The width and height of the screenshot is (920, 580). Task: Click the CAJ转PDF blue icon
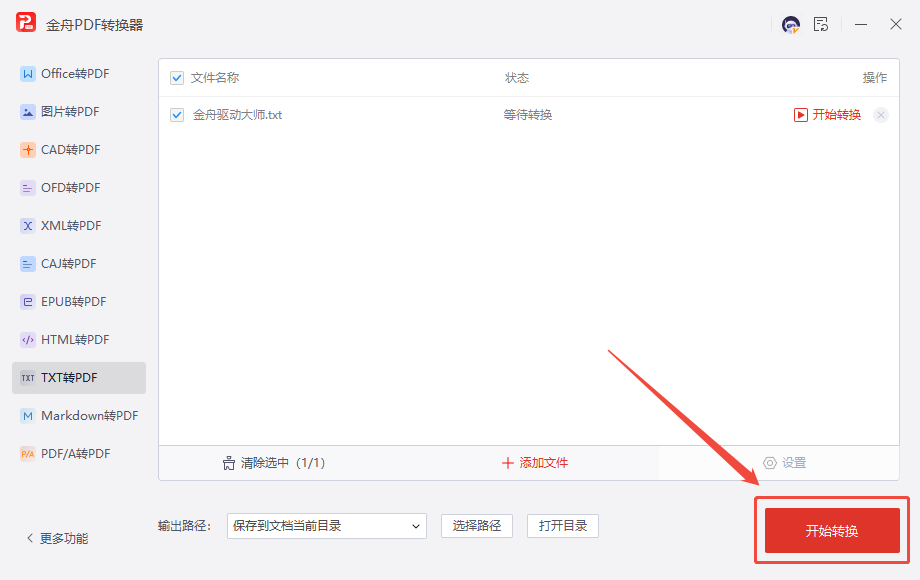point(28,264)
